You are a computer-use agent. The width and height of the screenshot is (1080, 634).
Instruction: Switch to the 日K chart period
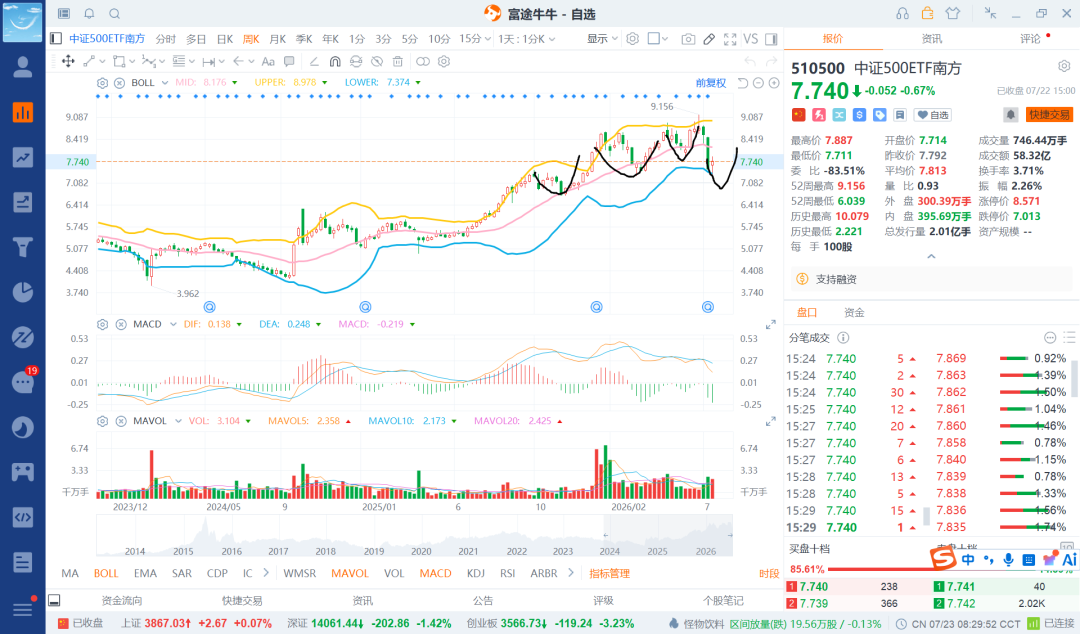point(225,39)
